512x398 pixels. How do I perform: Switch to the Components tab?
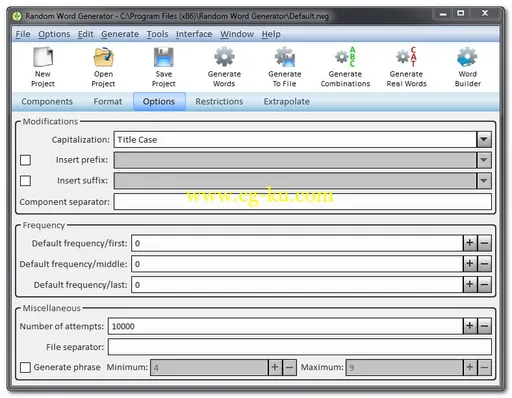(x=47, y=102)
